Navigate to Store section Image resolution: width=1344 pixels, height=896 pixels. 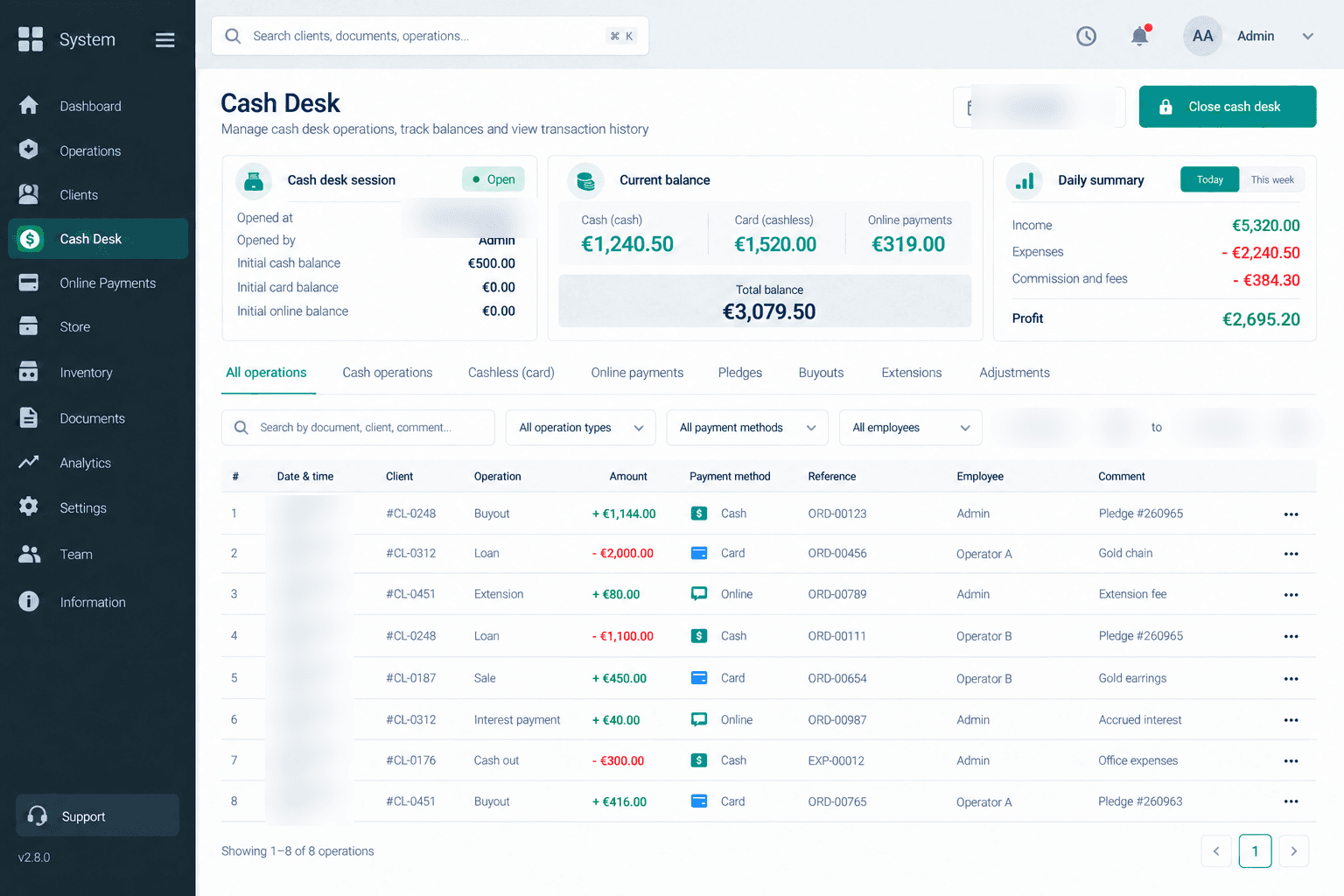click(x=98, y=326)
